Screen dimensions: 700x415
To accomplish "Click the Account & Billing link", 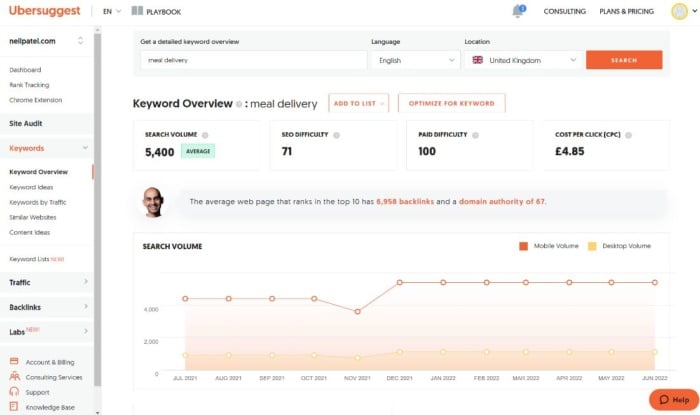I will [x=50, y=362].
